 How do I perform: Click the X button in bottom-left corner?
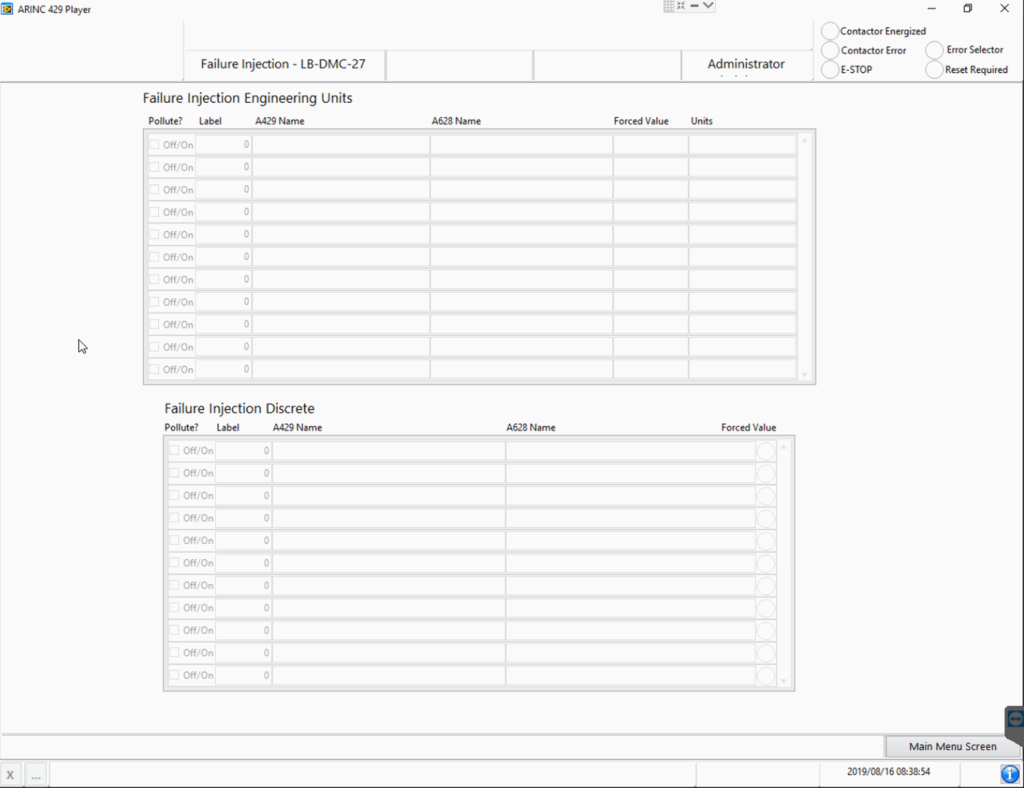click(11, 775)
